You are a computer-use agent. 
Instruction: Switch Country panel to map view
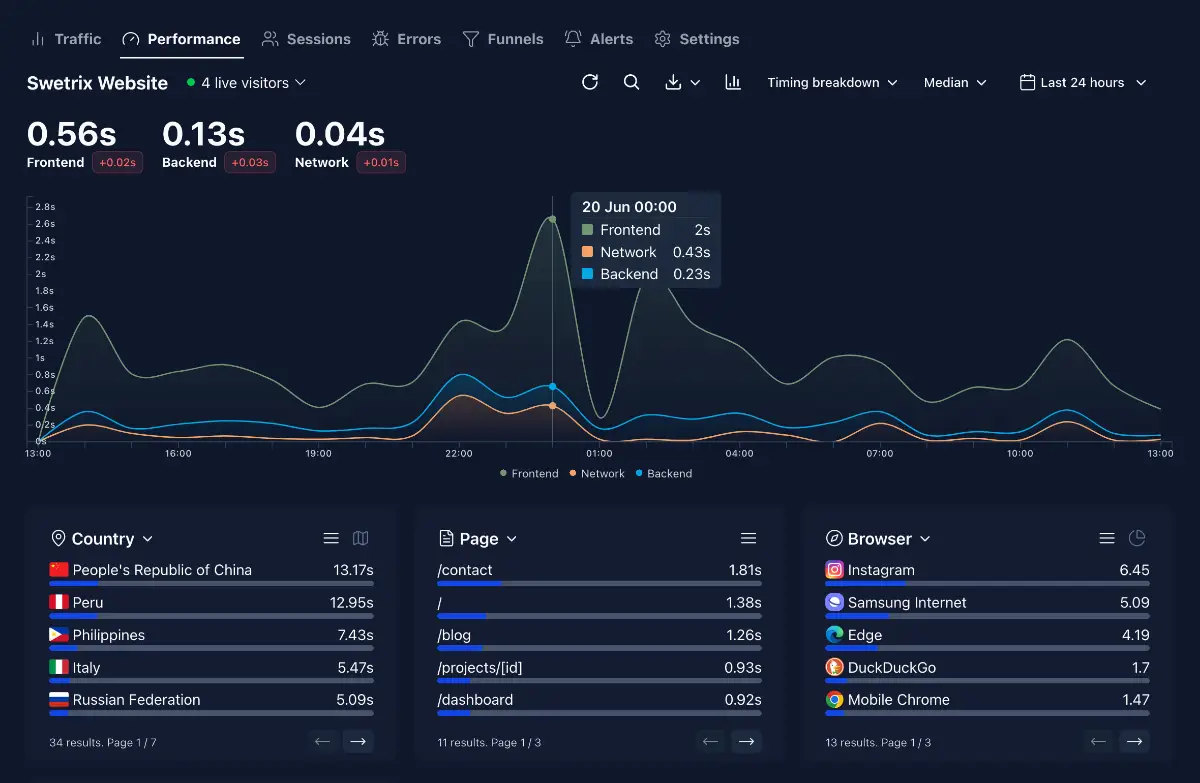361,538
